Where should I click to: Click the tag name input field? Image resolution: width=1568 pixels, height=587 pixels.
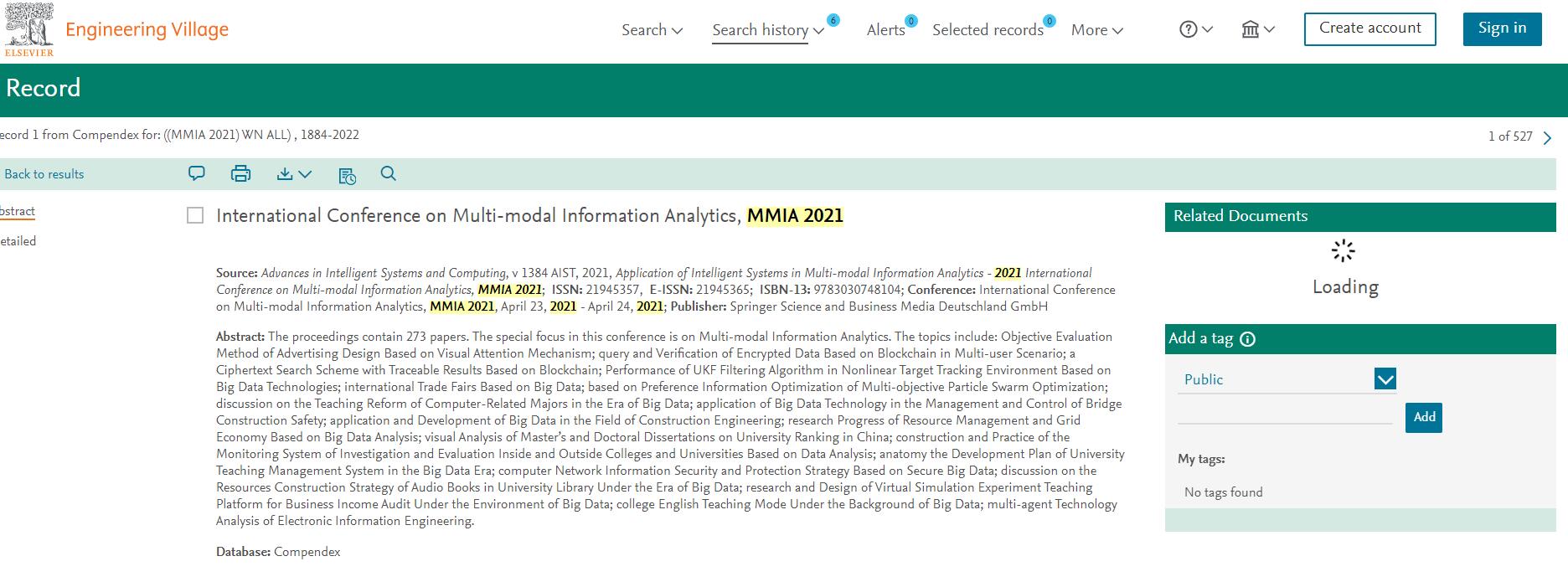(1285, 415)
